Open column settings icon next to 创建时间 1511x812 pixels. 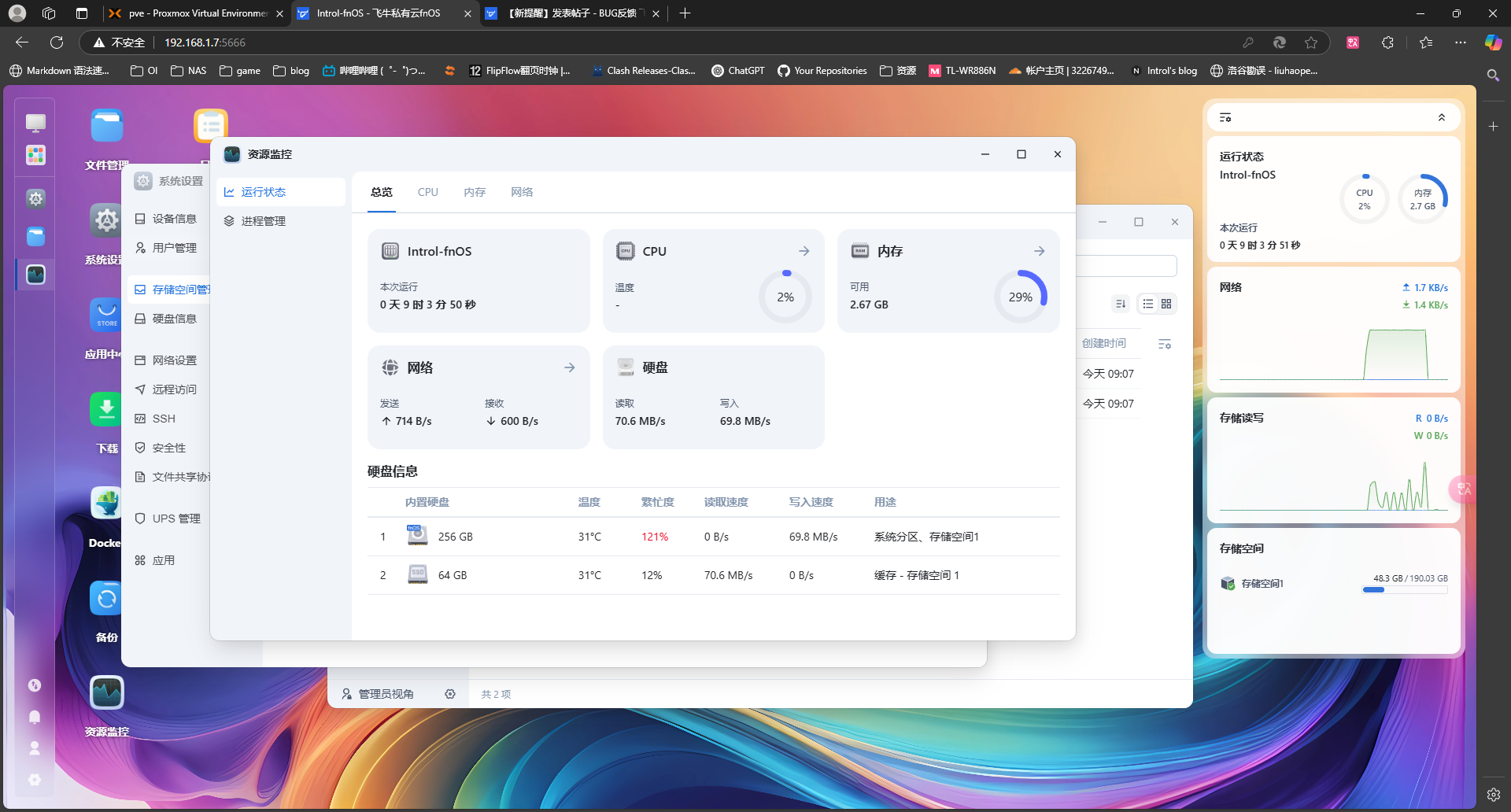1165,344
